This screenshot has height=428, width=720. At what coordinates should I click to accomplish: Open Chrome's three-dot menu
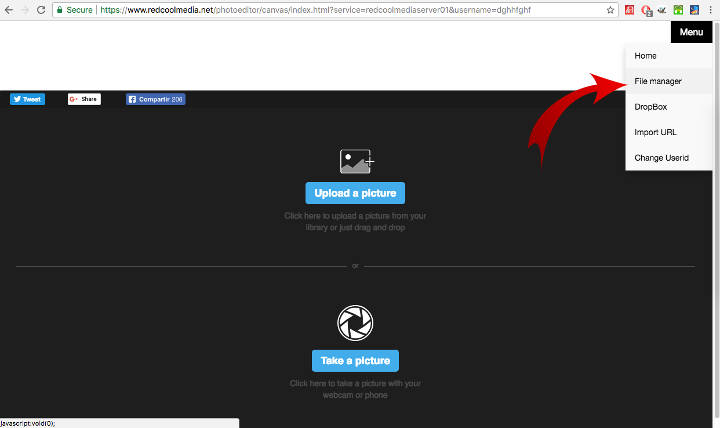tap(711, 9)
